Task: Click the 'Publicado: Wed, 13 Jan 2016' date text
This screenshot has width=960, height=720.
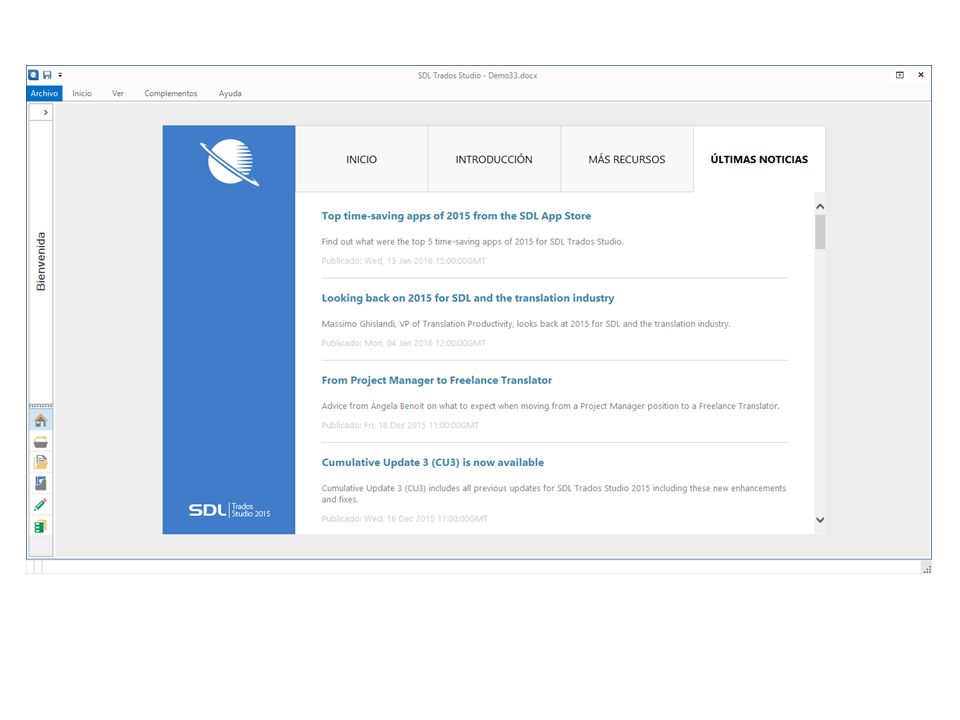Action: click(403, 261)
